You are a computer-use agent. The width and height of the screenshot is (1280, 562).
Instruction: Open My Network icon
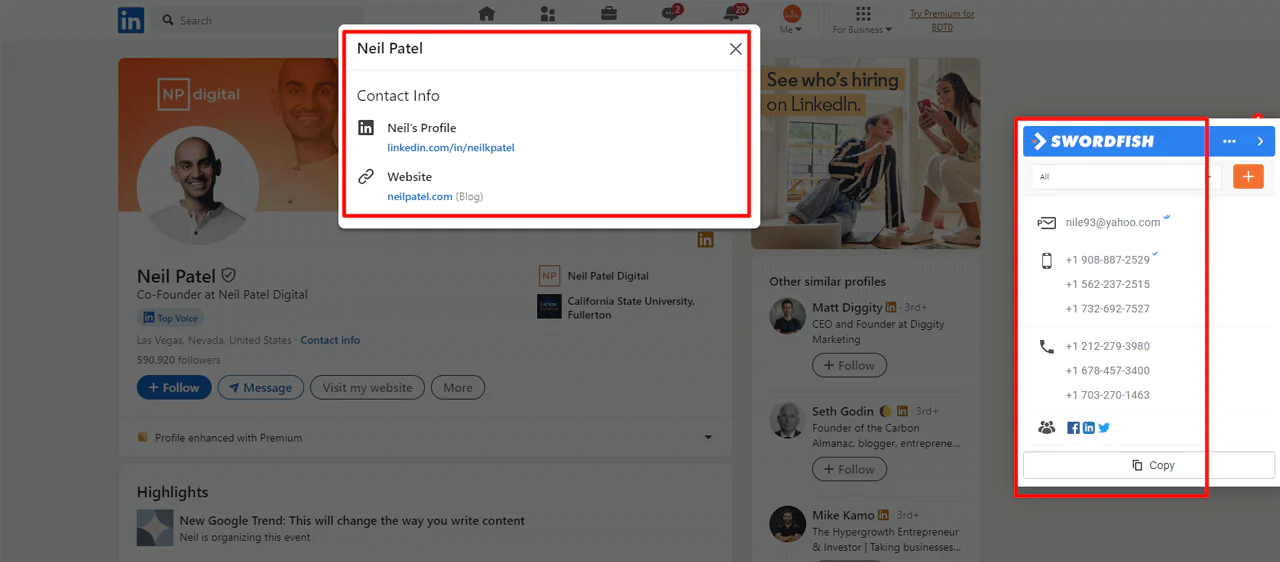click(547, 14)
